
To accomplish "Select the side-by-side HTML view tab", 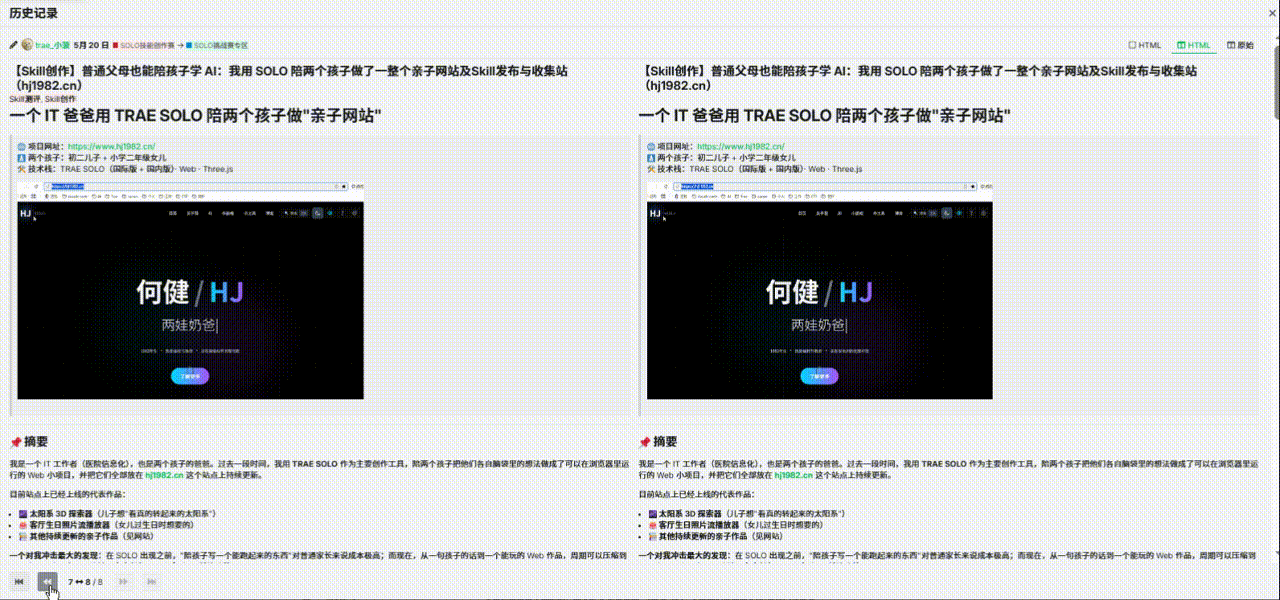I will (x=1194, y=45).
